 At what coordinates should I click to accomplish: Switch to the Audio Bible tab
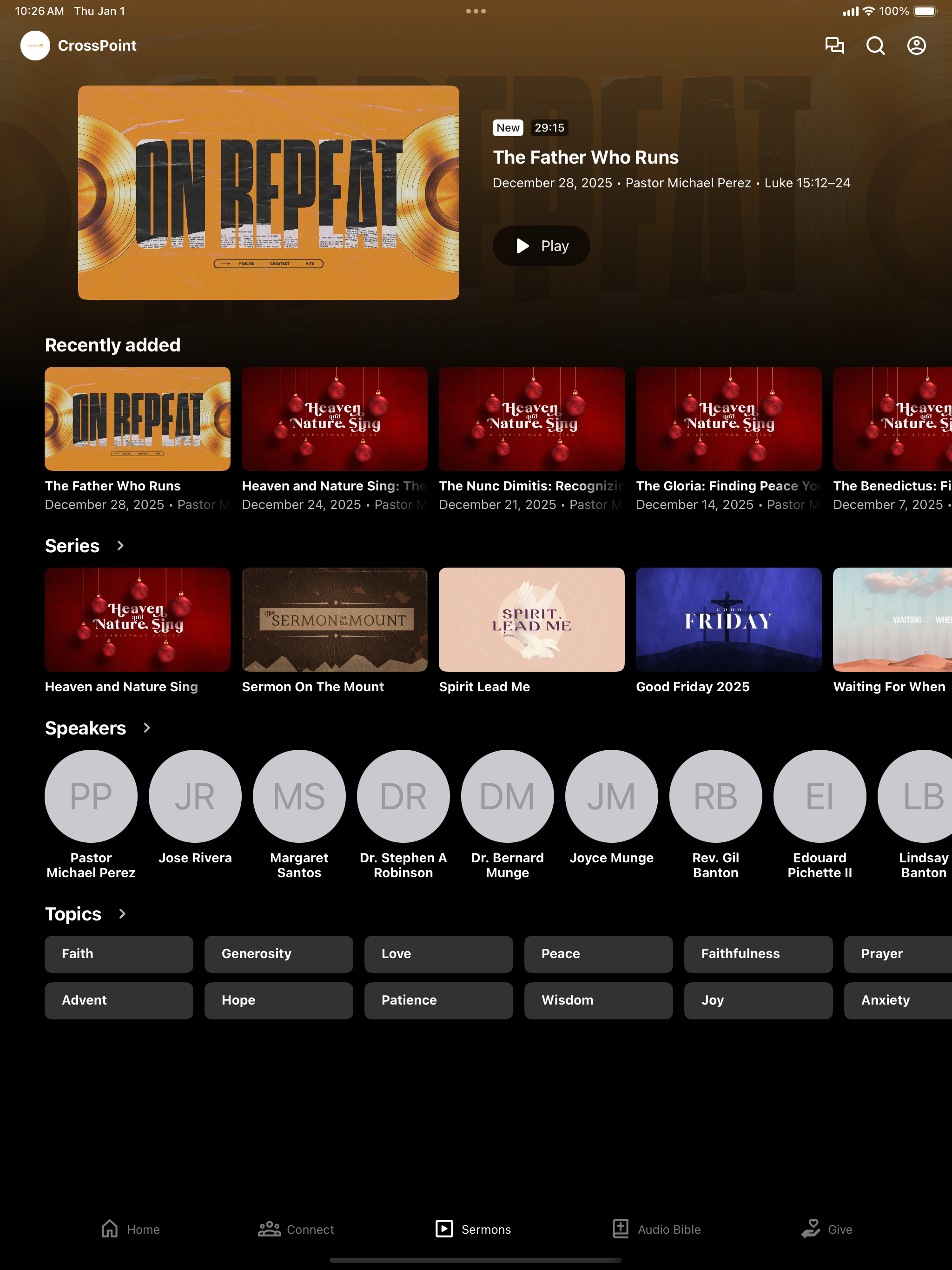(x=656, y=1229)
